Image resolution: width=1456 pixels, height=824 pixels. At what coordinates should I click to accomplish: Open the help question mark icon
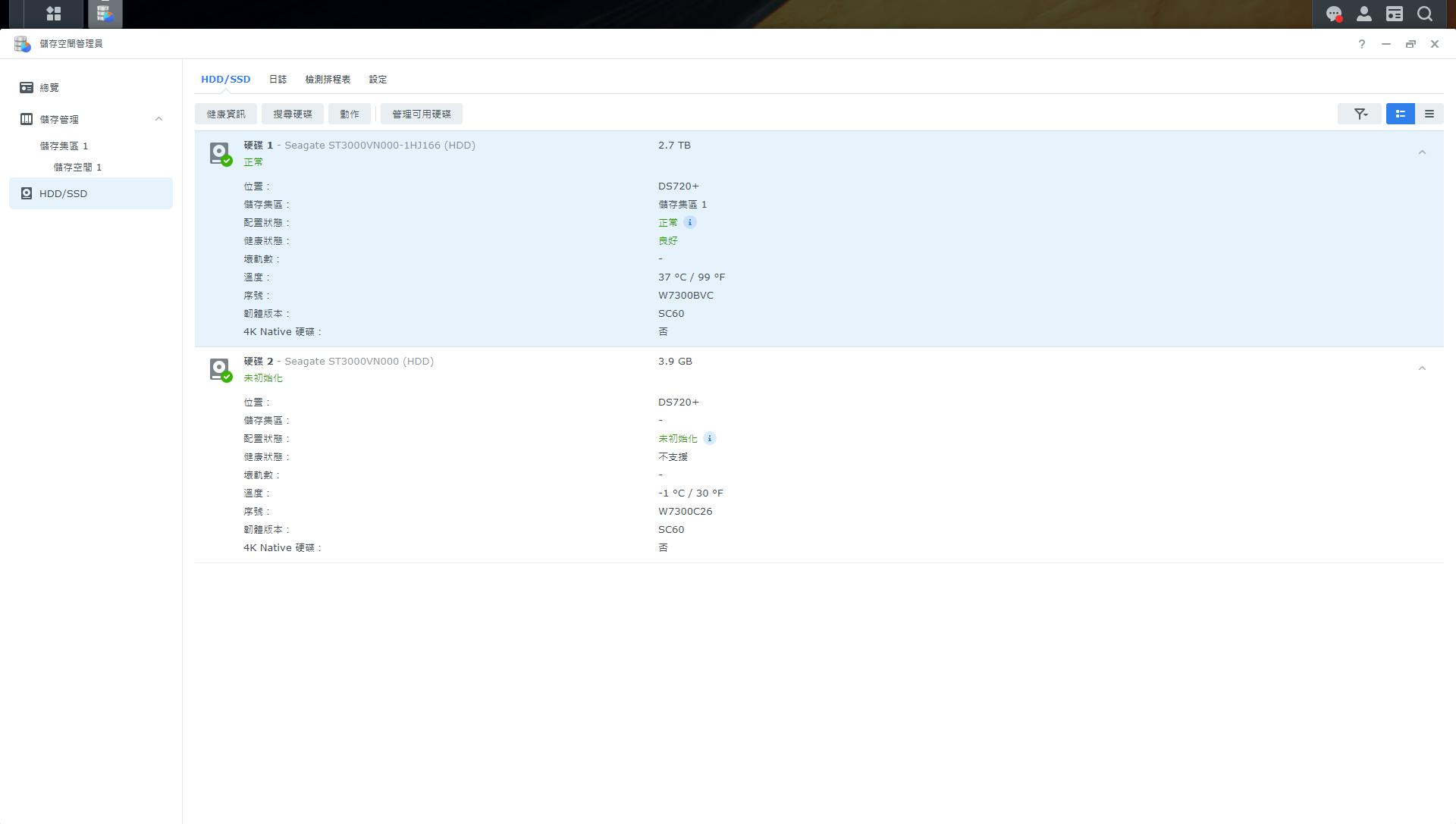1361,44
